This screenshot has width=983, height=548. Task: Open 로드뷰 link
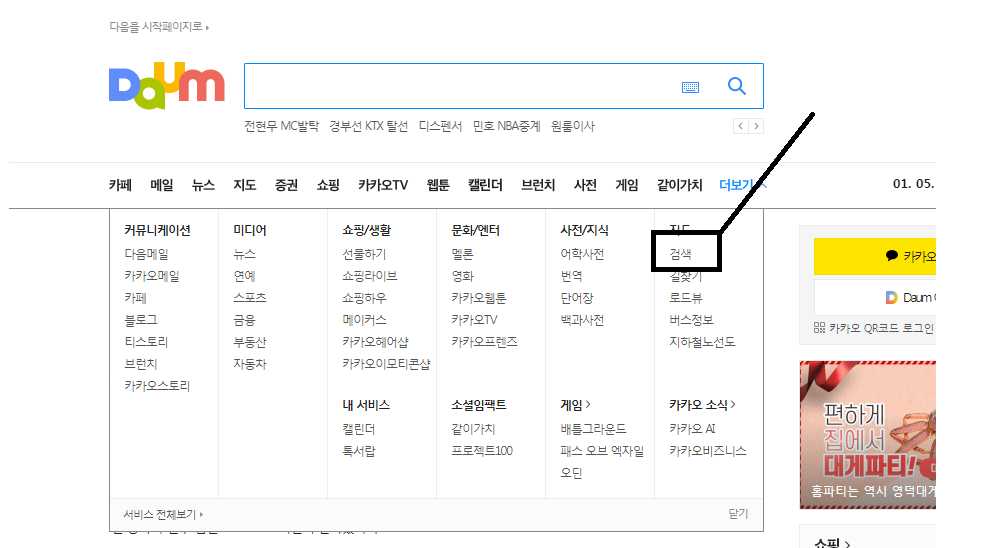pyautogui.click(x=686, y=298)
